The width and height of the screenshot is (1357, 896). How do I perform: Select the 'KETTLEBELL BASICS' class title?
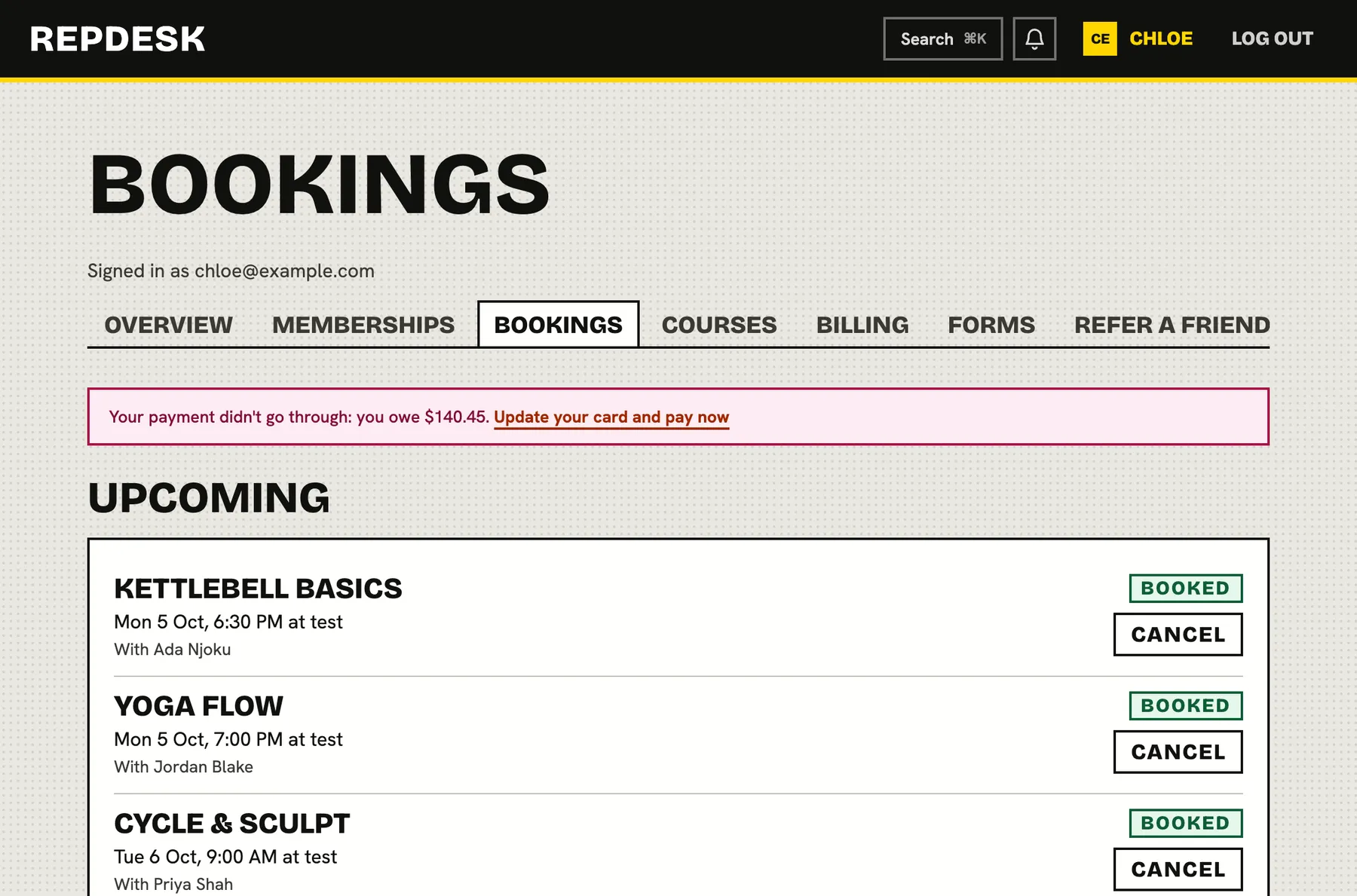(x=258, y=589)
